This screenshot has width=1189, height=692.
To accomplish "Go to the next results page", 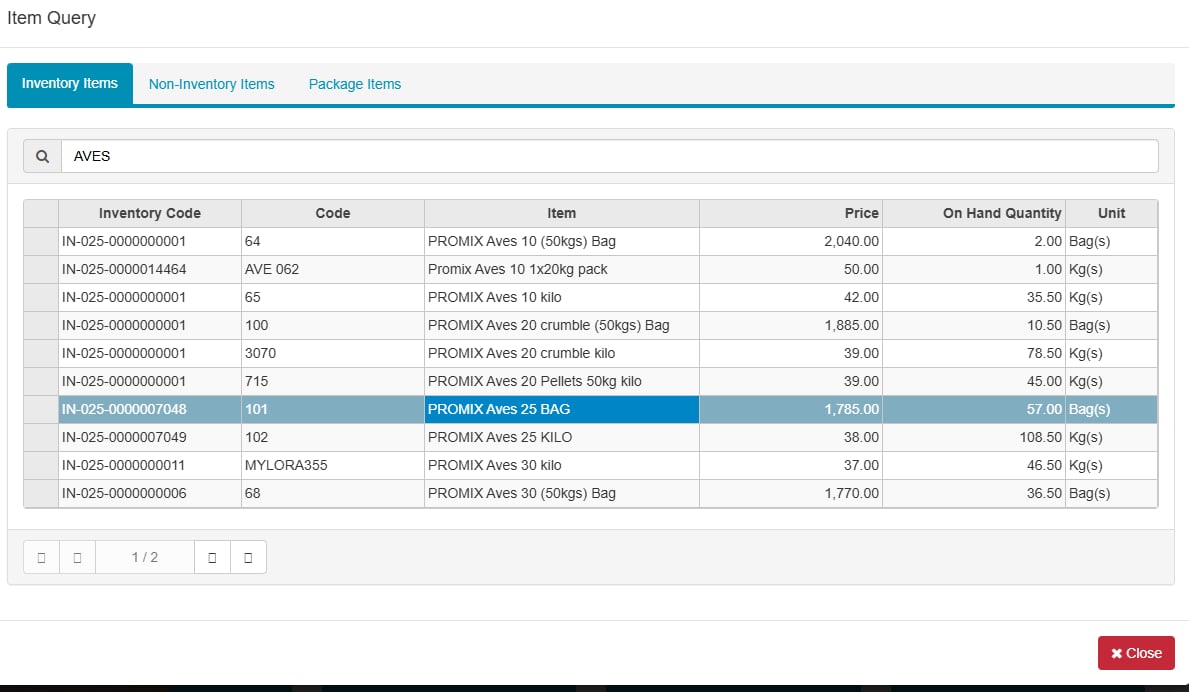I will click(212, 557).
